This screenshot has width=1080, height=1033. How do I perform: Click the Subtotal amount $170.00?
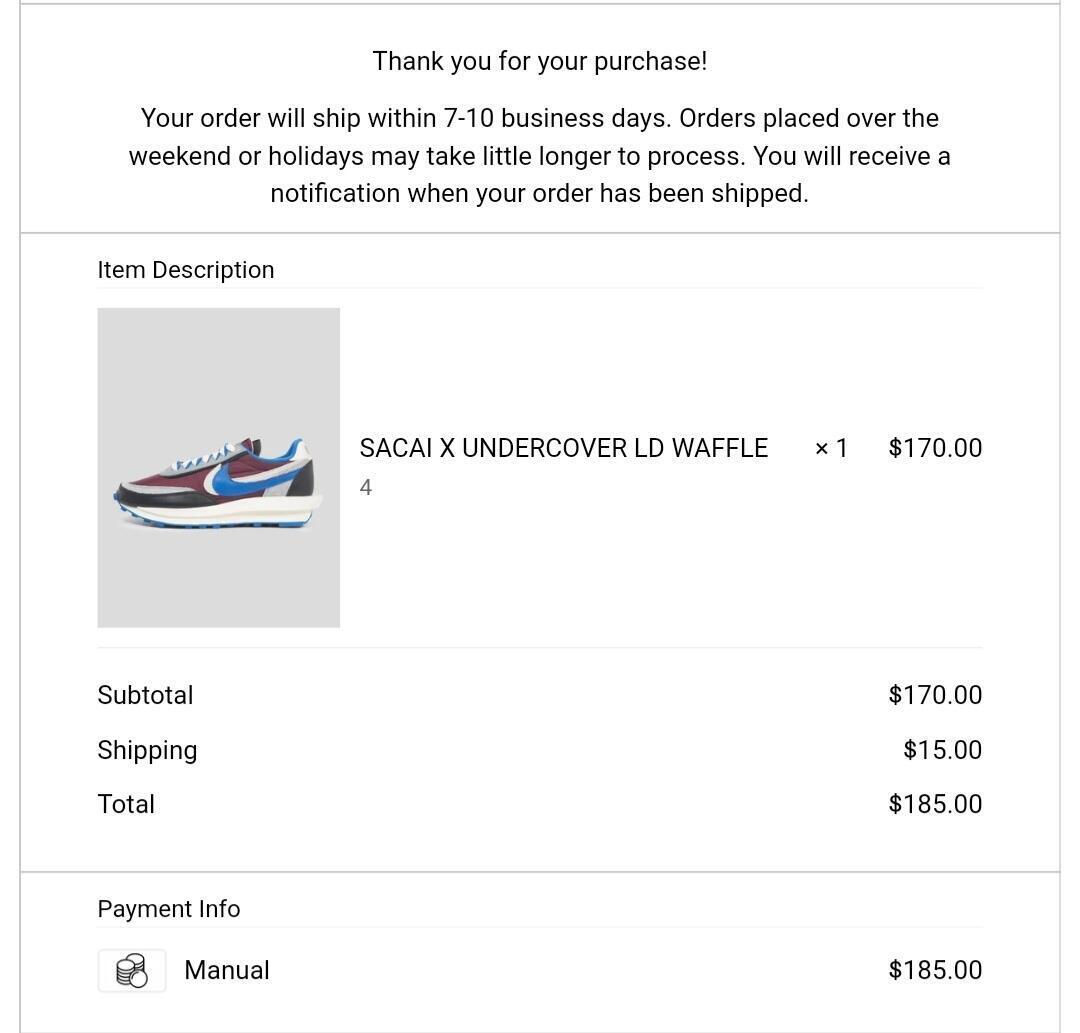pyautogui.click(x=934, y=695)
